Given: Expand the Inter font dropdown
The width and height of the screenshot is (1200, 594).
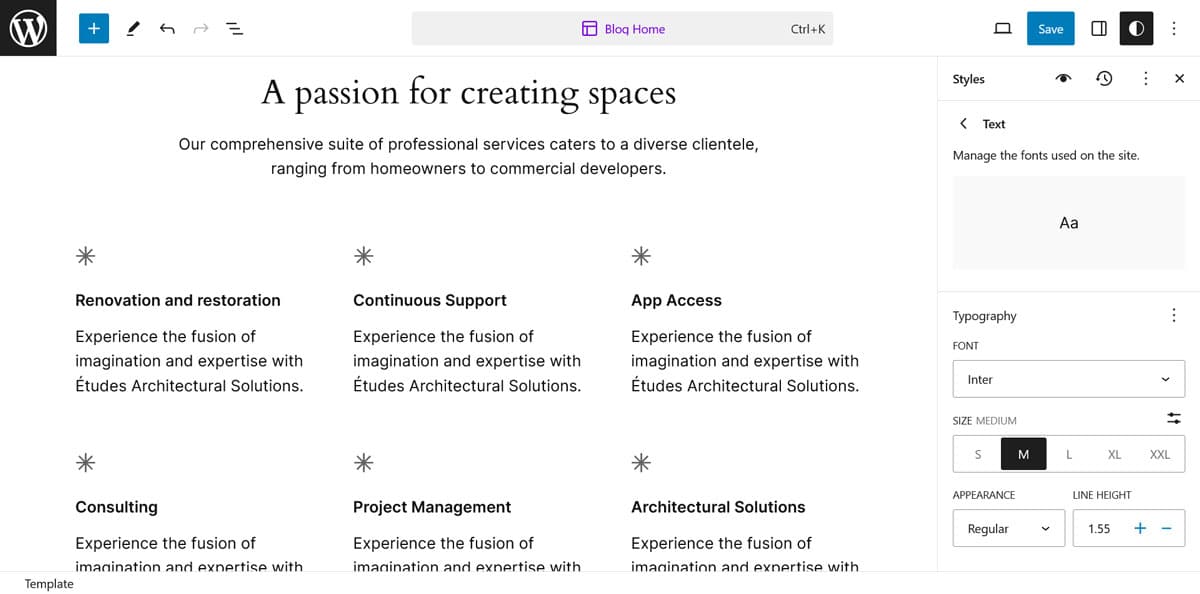Looking at the screenshot, I should (x=1068, y=379).
